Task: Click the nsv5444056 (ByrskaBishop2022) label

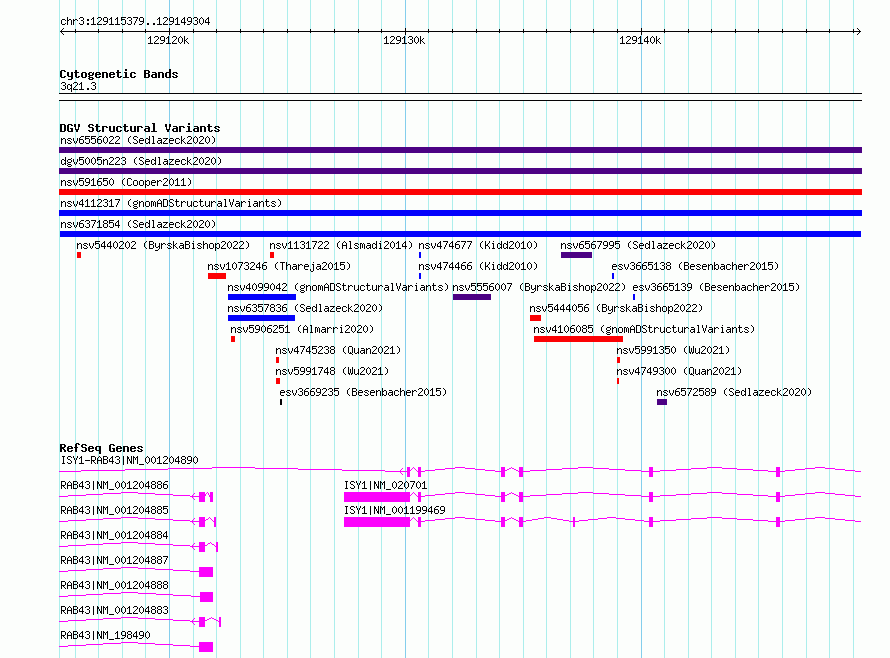Action: pos(616,308)
